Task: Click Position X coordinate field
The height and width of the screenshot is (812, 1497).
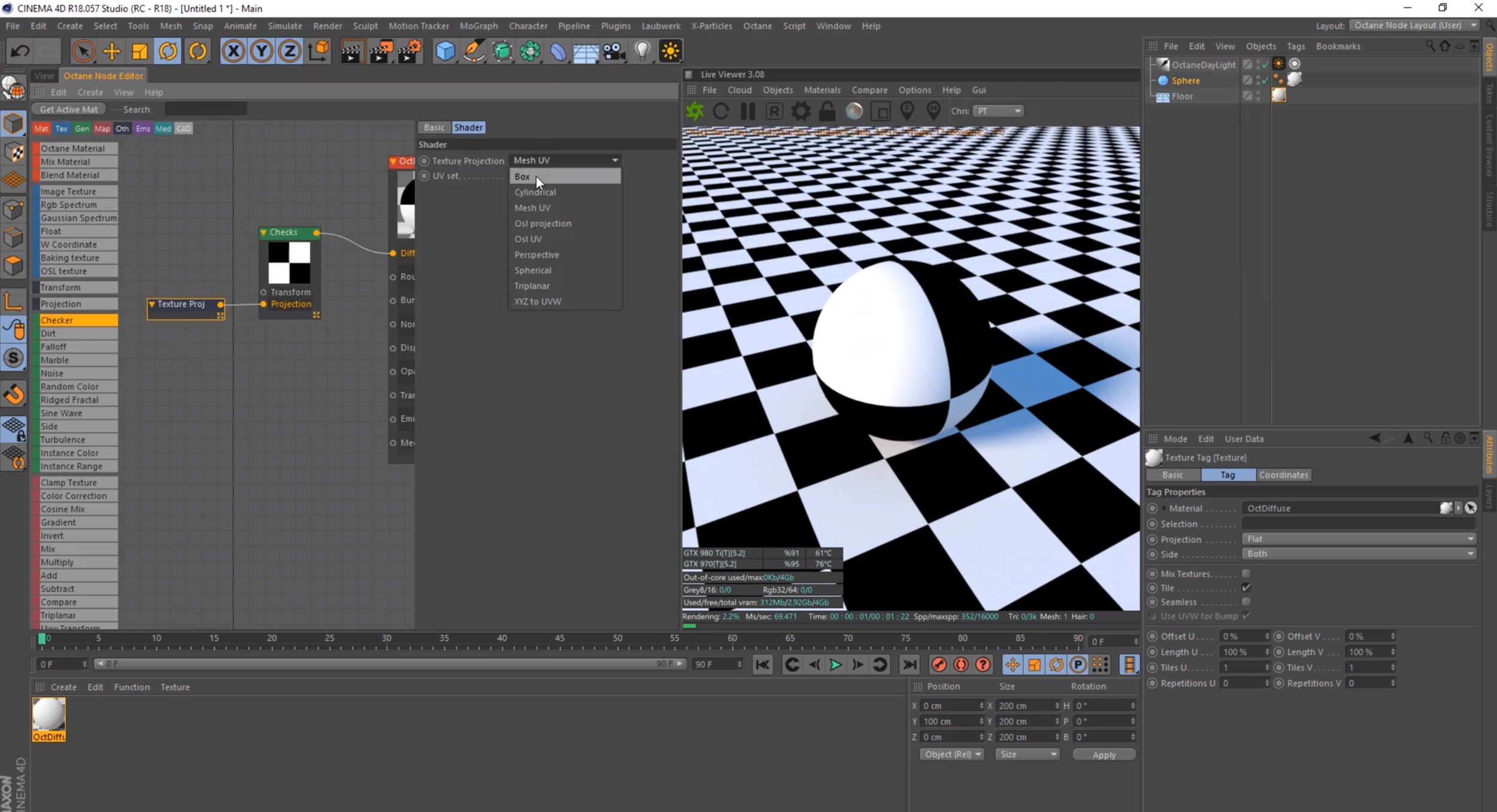Action: point(951,705)
